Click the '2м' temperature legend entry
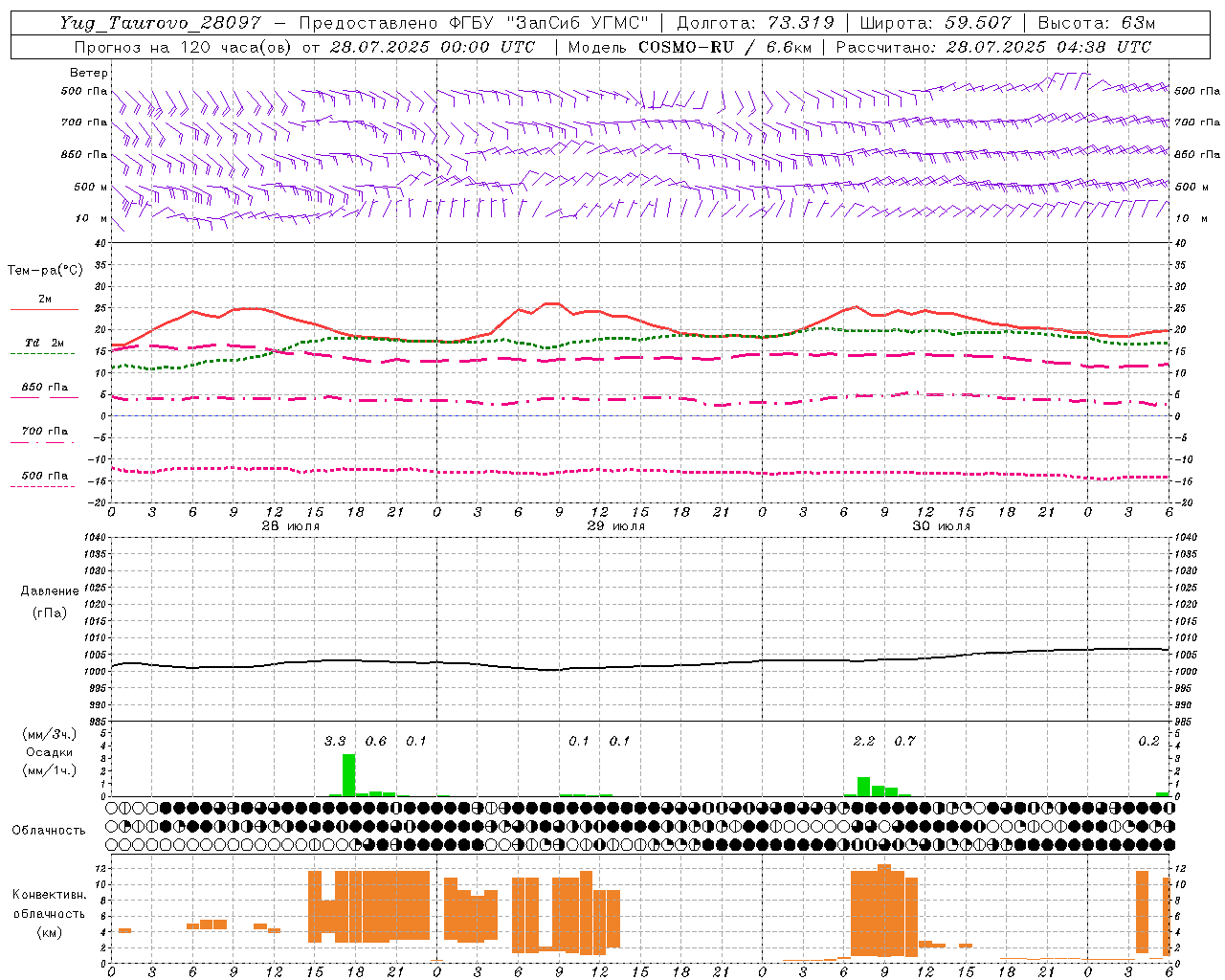Image resolution: width=1225 pixels, height=980 pixels. (x=45, y=300)
